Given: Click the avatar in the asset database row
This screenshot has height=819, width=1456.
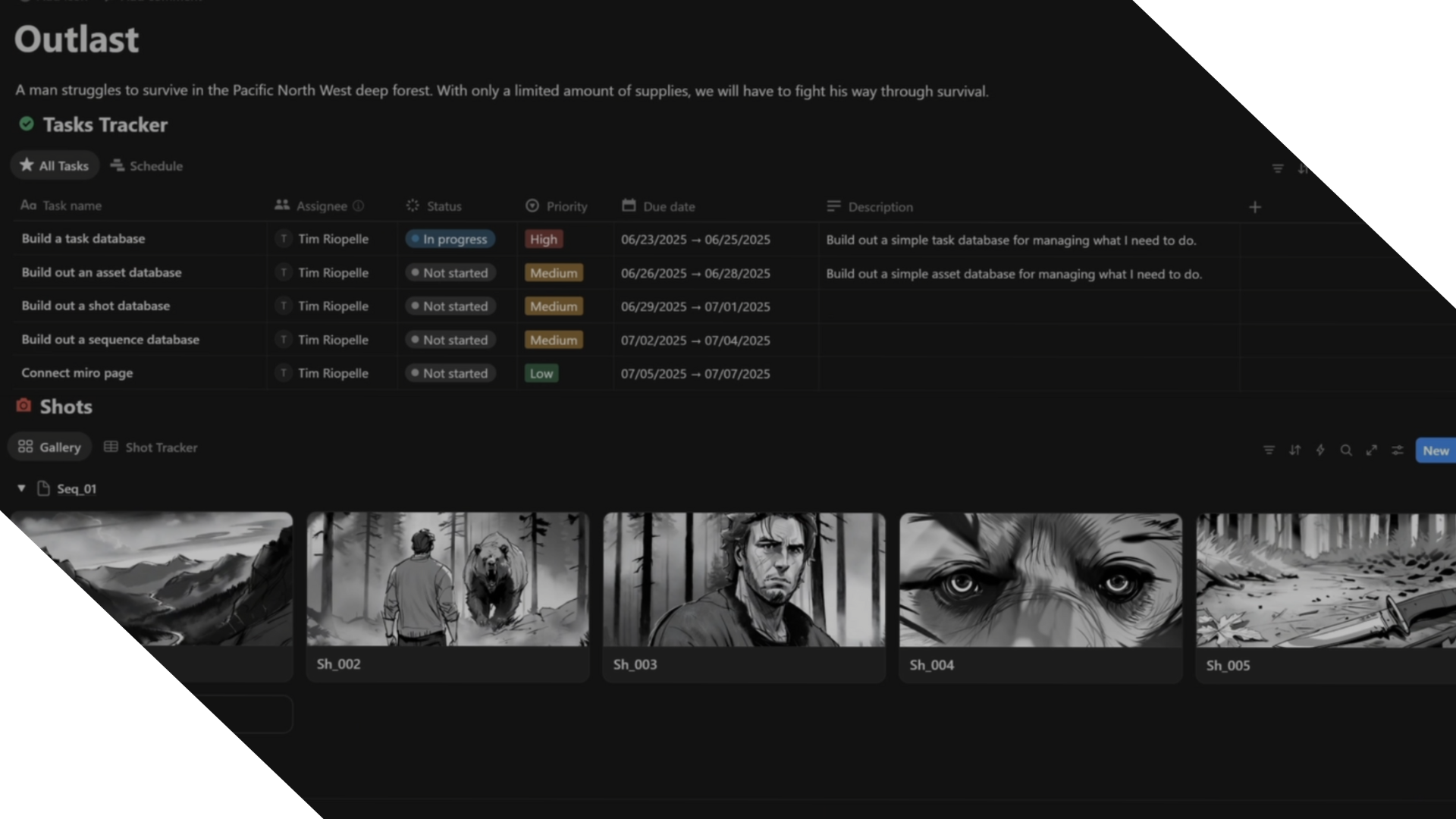Looking at the screenshot, I should 284,272.
